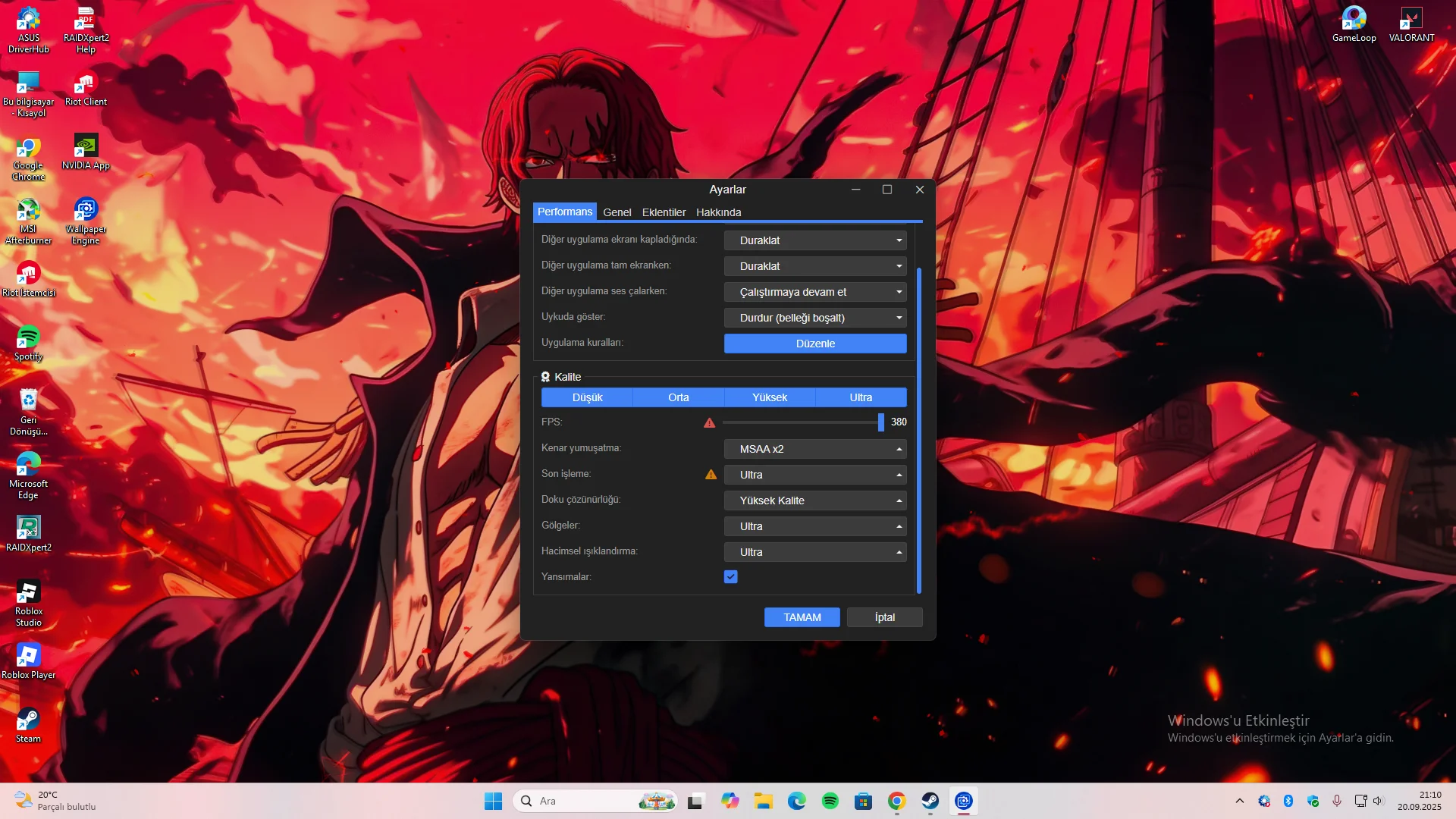Screen dimensions: 1456x819
Task: Select GameLoop desktop shortcut
Action: point(1354,24)
